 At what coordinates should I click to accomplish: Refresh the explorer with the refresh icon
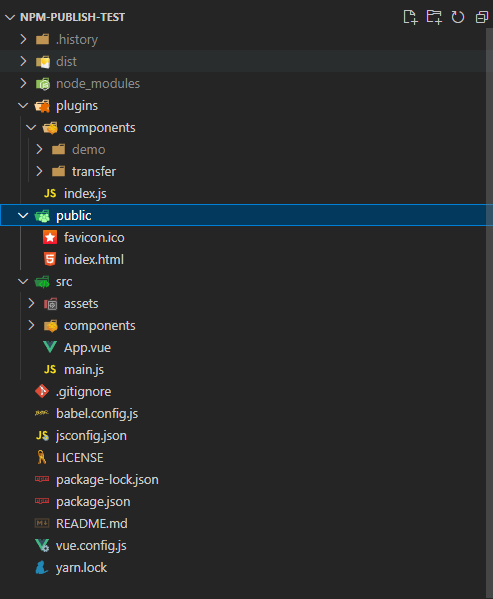458,17
